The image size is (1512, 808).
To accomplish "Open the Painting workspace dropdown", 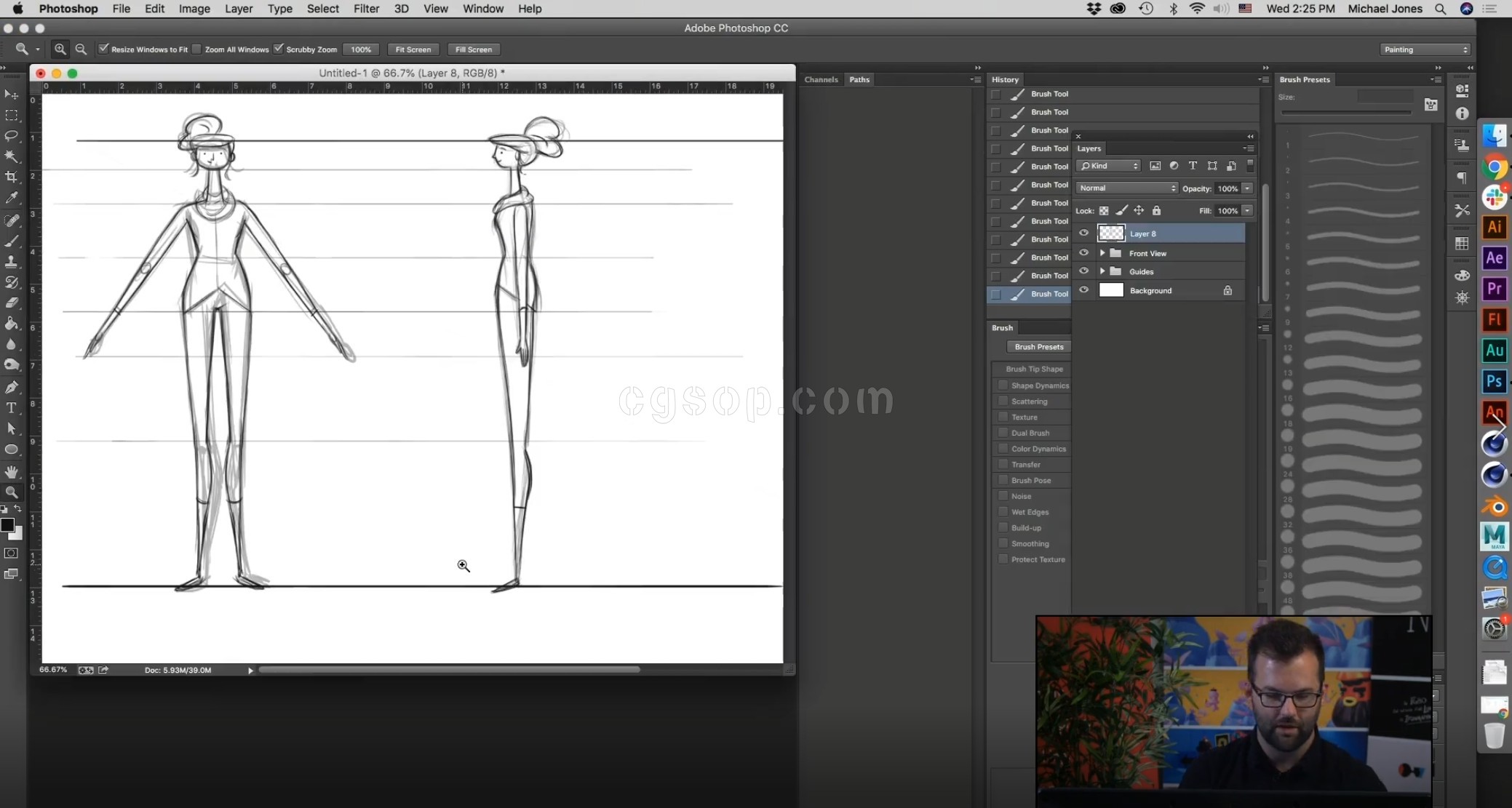I will [1425, 49].
